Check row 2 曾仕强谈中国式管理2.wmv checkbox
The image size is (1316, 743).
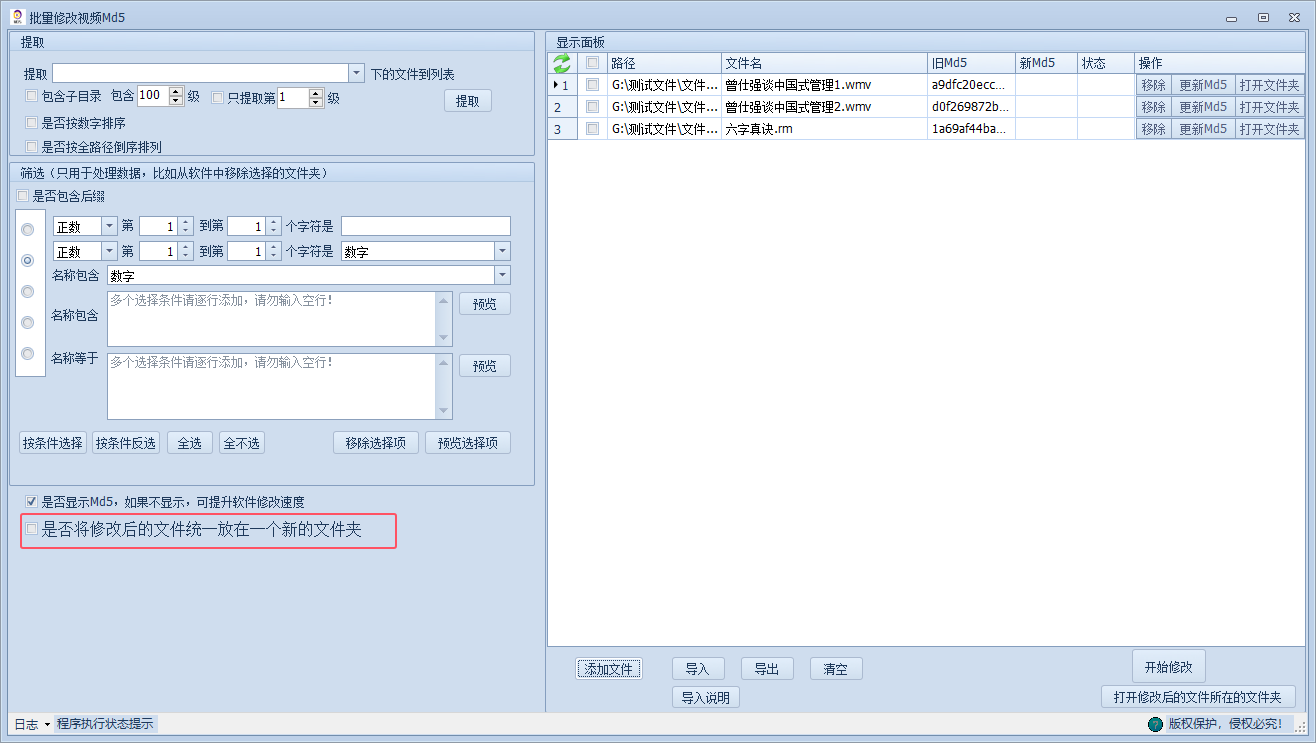coord(592,107)
